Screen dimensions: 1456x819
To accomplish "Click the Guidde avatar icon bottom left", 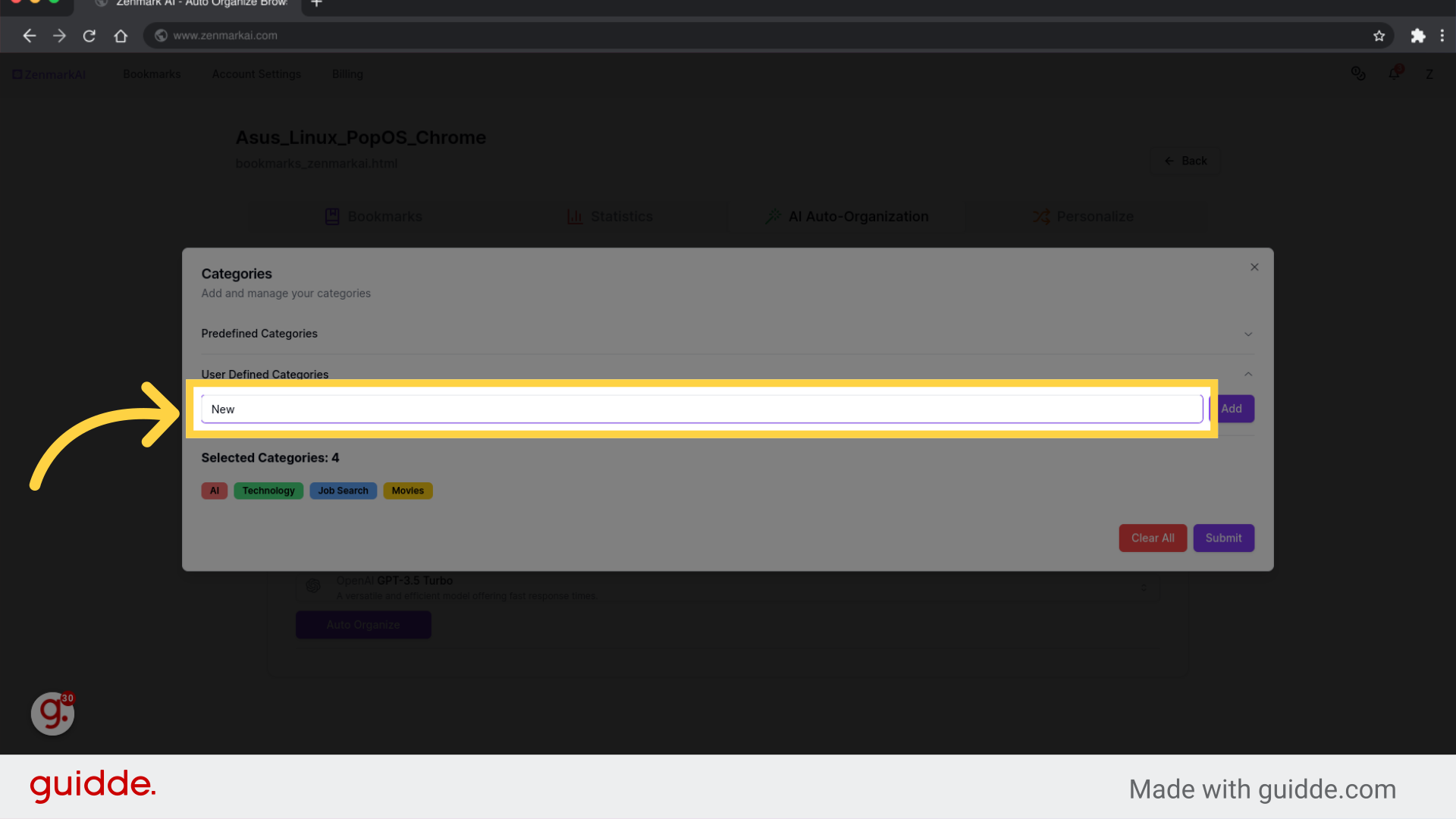I will [52, 714].
